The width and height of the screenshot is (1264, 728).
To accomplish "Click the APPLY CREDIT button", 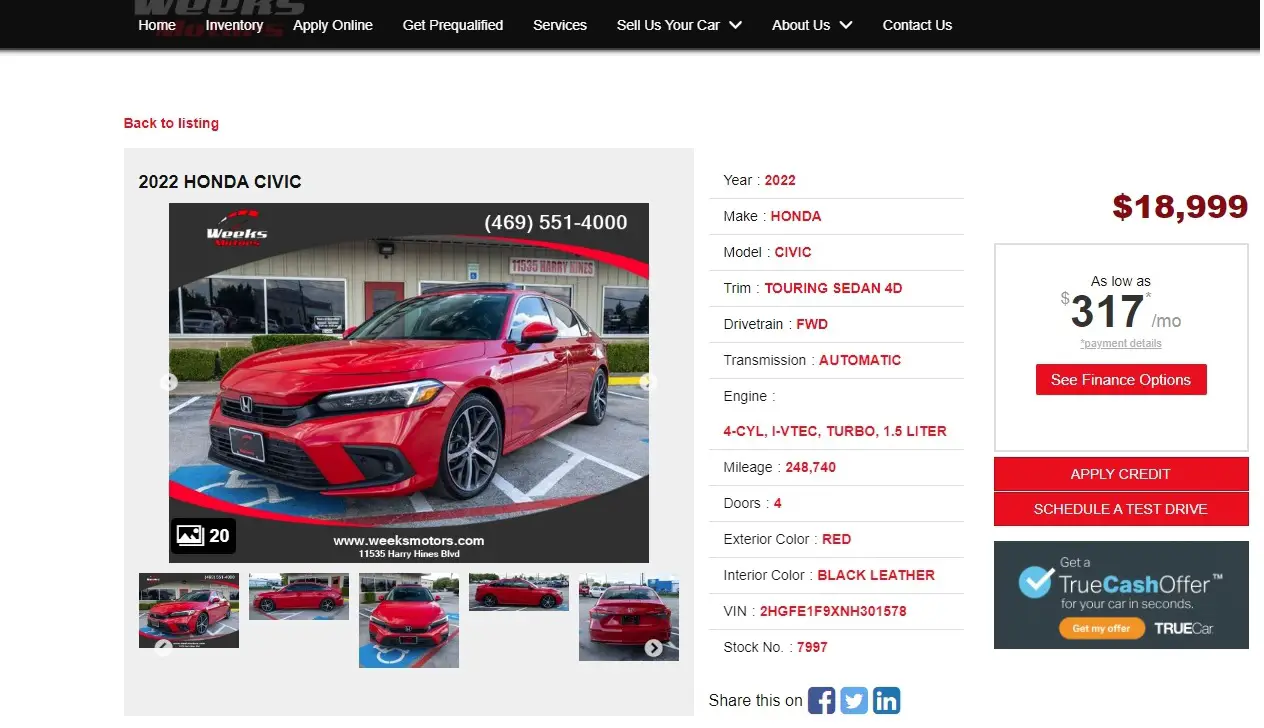I will pyautogui.click(x=1121, y=474).
